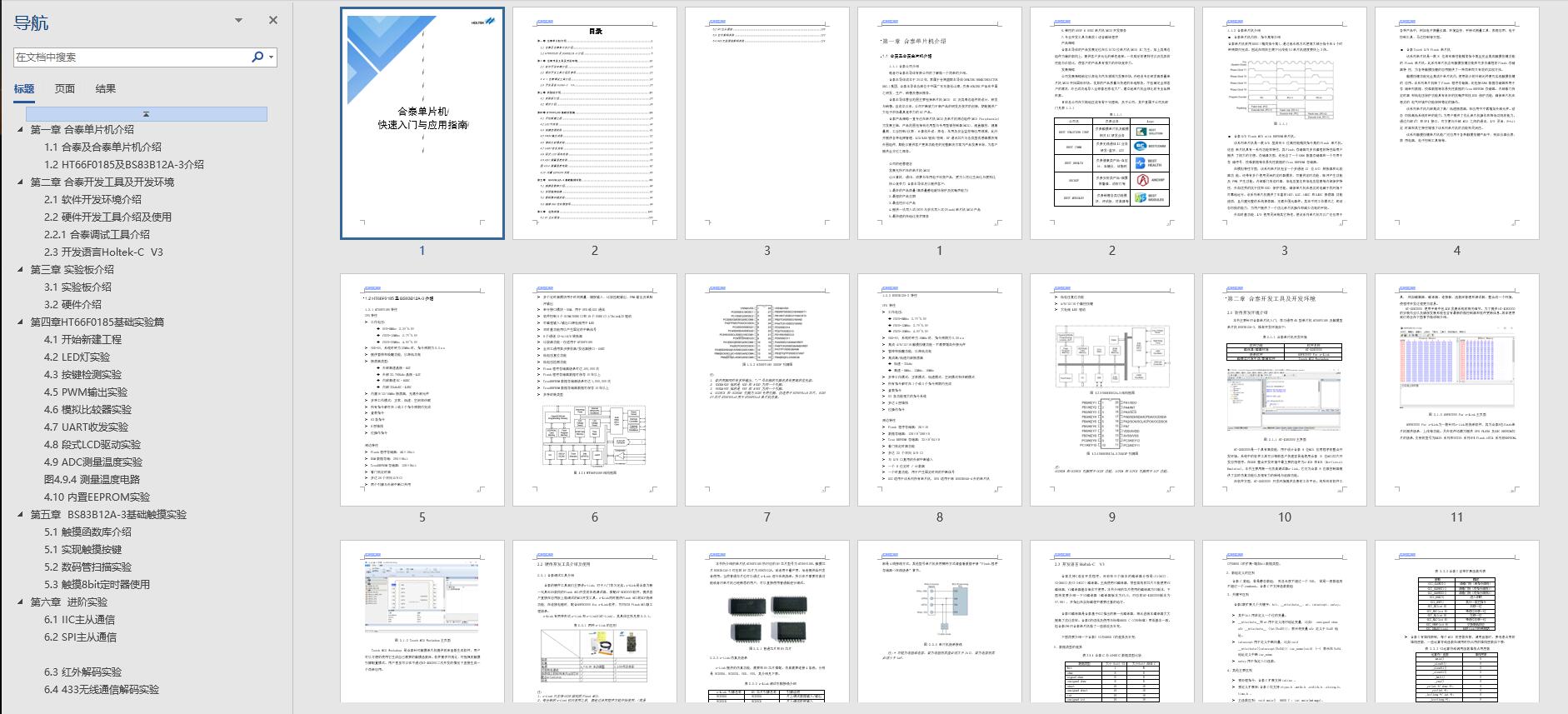Open the 目录 table of contents page
The image size is (1568, 714).
click(595, 123)
